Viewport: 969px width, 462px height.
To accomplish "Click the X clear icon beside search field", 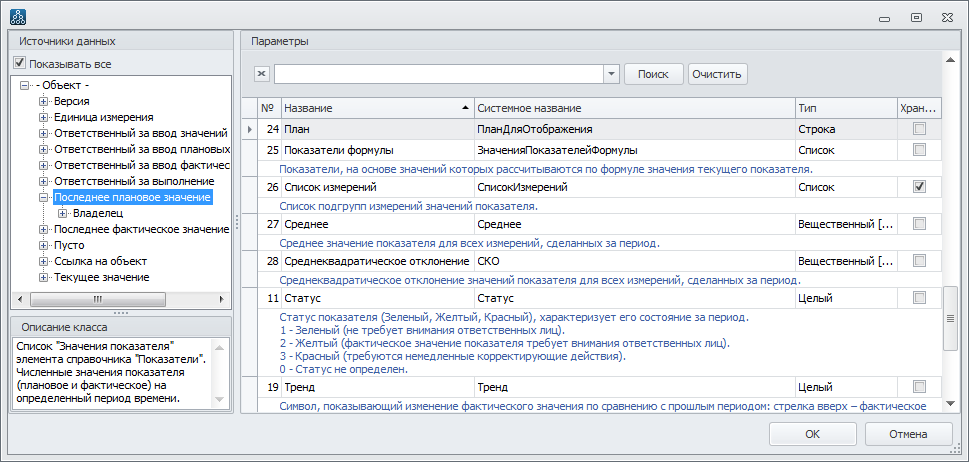I will [262, 74].
